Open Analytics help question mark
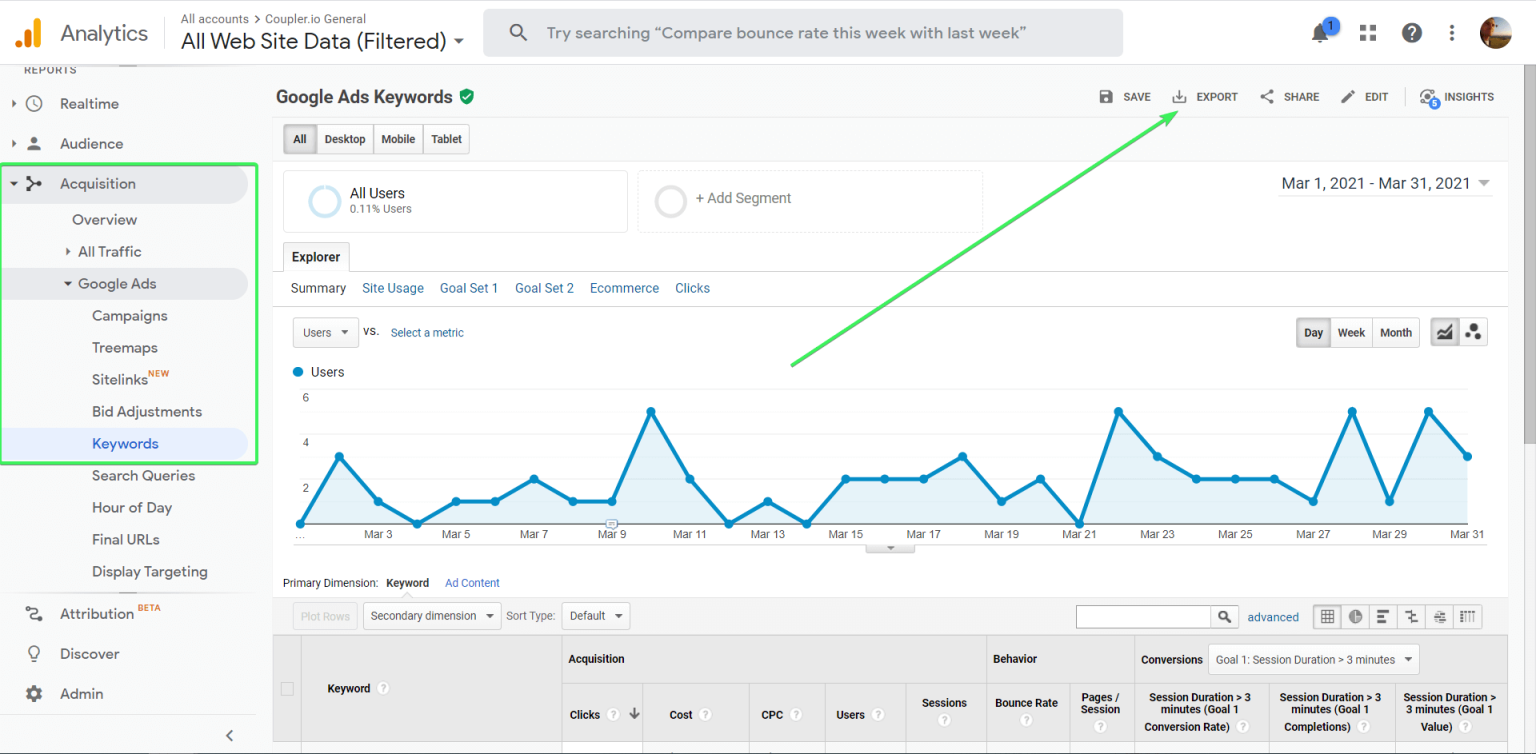The height and width of the screenshot is (754, 1536). coord(1411,32)
